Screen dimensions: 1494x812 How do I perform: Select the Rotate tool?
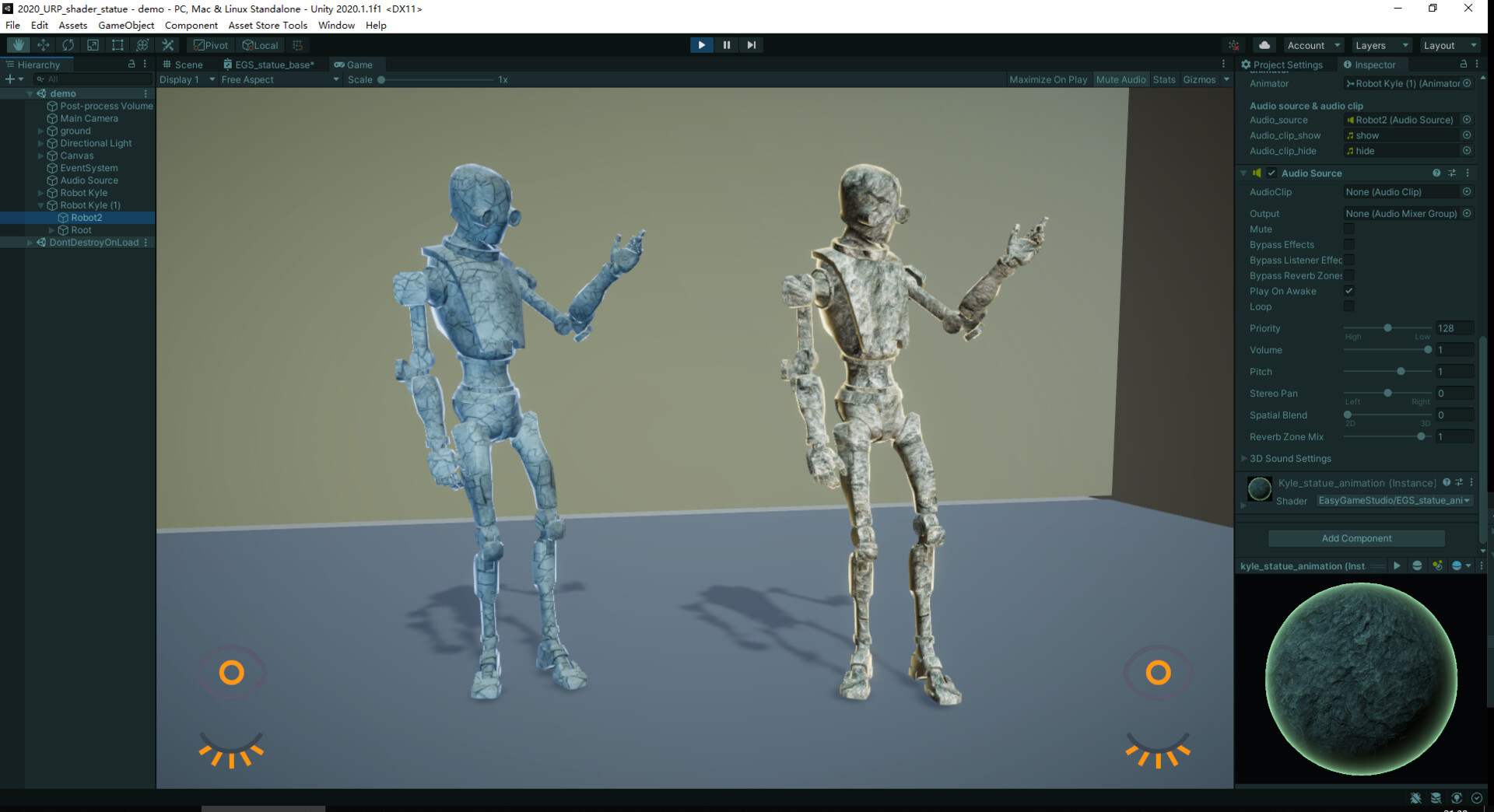click(68, 45)
